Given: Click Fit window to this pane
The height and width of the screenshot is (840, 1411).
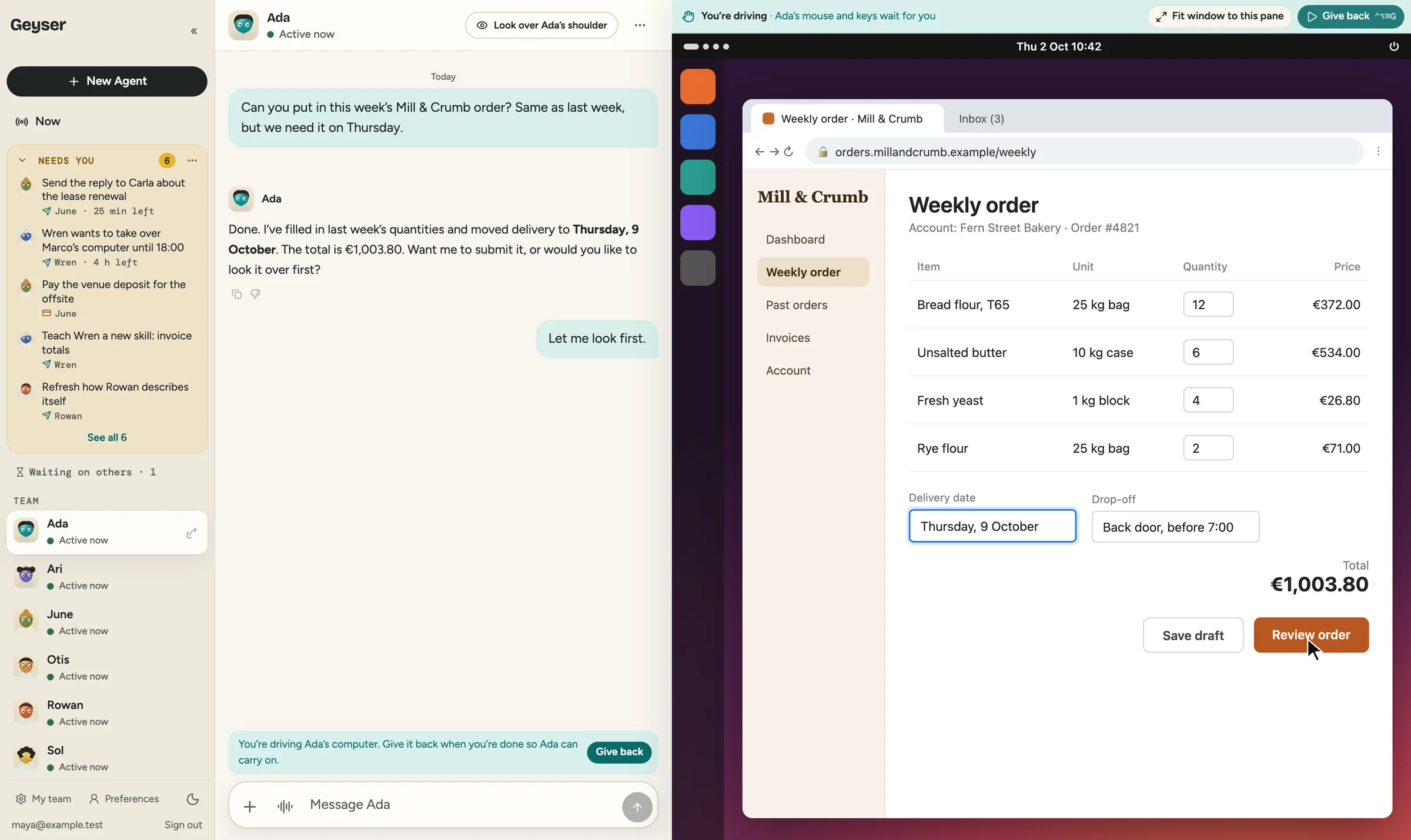Looking at the screenshot, I should click(x=1219, y=16).
